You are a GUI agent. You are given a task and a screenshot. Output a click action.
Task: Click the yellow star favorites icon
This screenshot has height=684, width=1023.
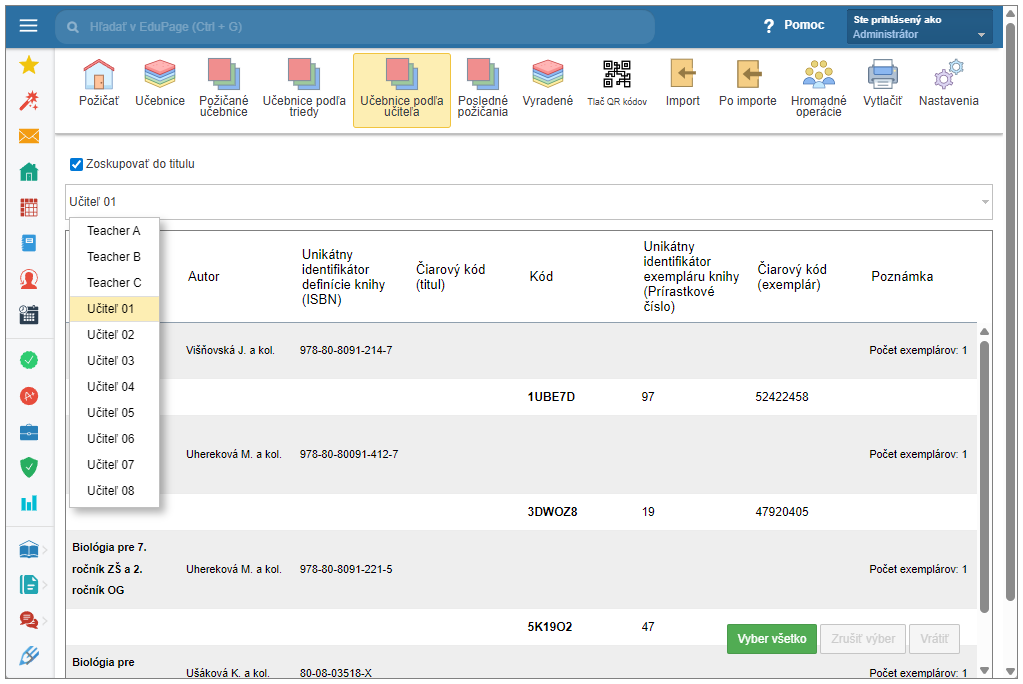29,65
